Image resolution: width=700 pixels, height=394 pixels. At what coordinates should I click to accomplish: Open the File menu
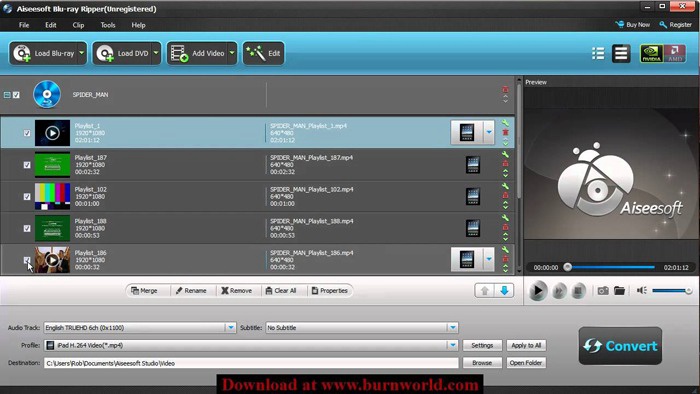tap(24, 25)
